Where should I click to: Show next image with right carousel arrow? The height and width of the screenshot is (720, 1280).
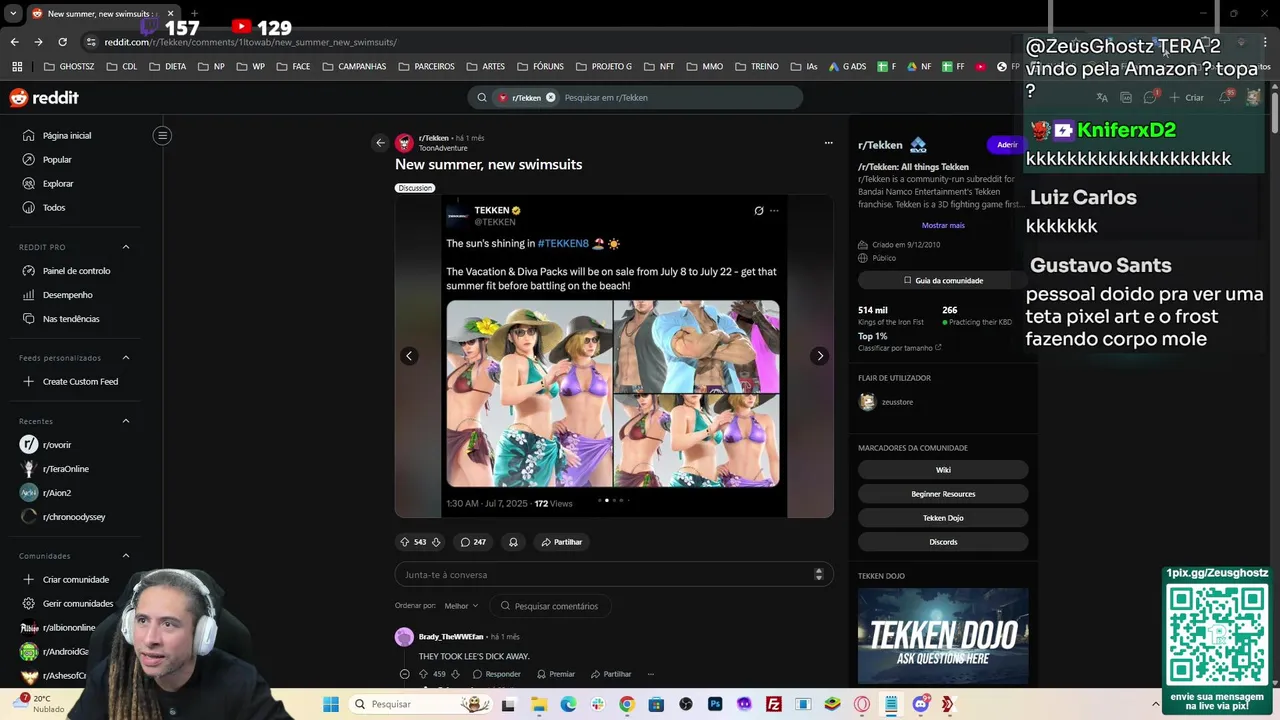[x=820, y=356]
